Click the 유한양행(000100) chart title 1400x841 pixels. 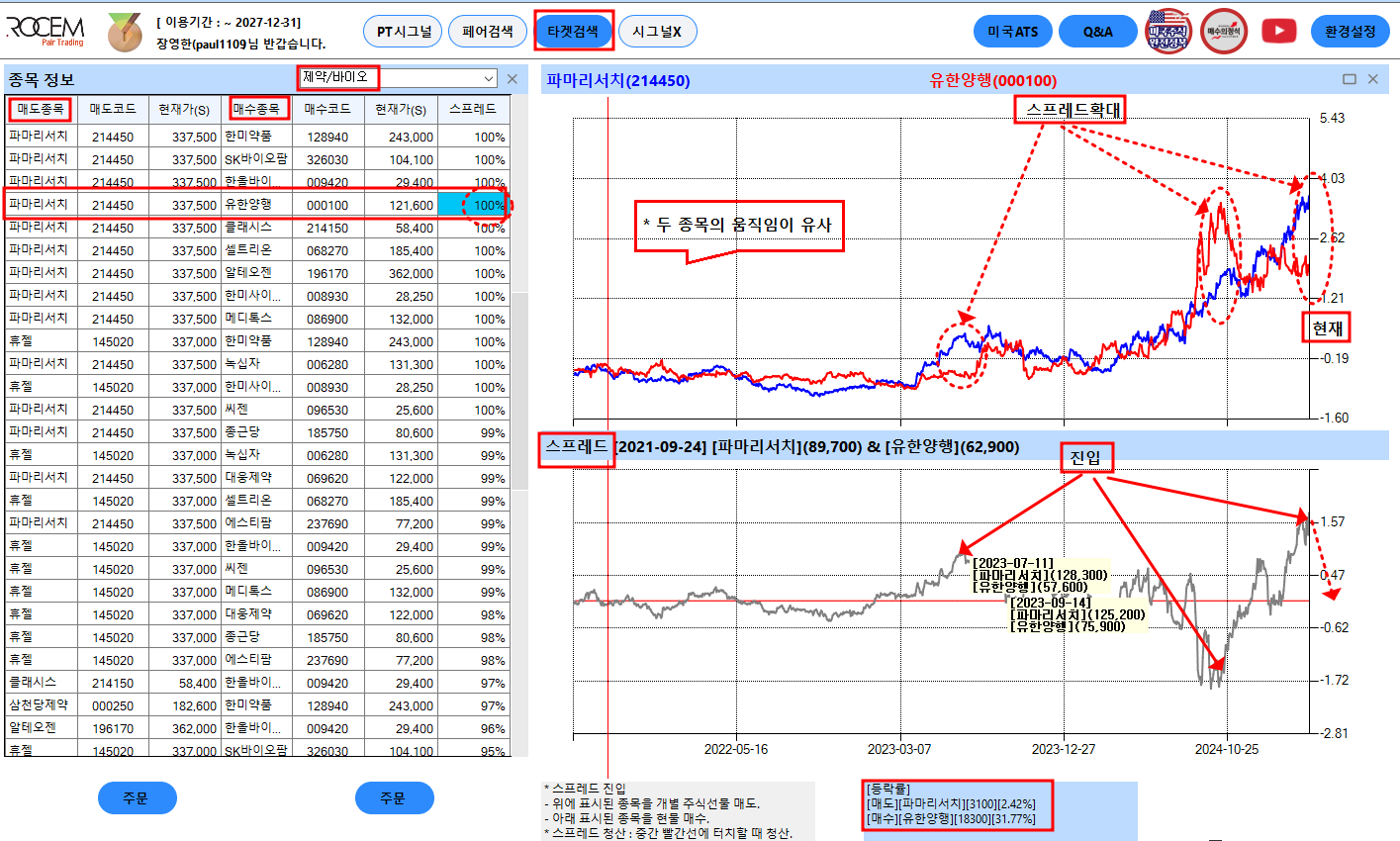pos(992,80)
